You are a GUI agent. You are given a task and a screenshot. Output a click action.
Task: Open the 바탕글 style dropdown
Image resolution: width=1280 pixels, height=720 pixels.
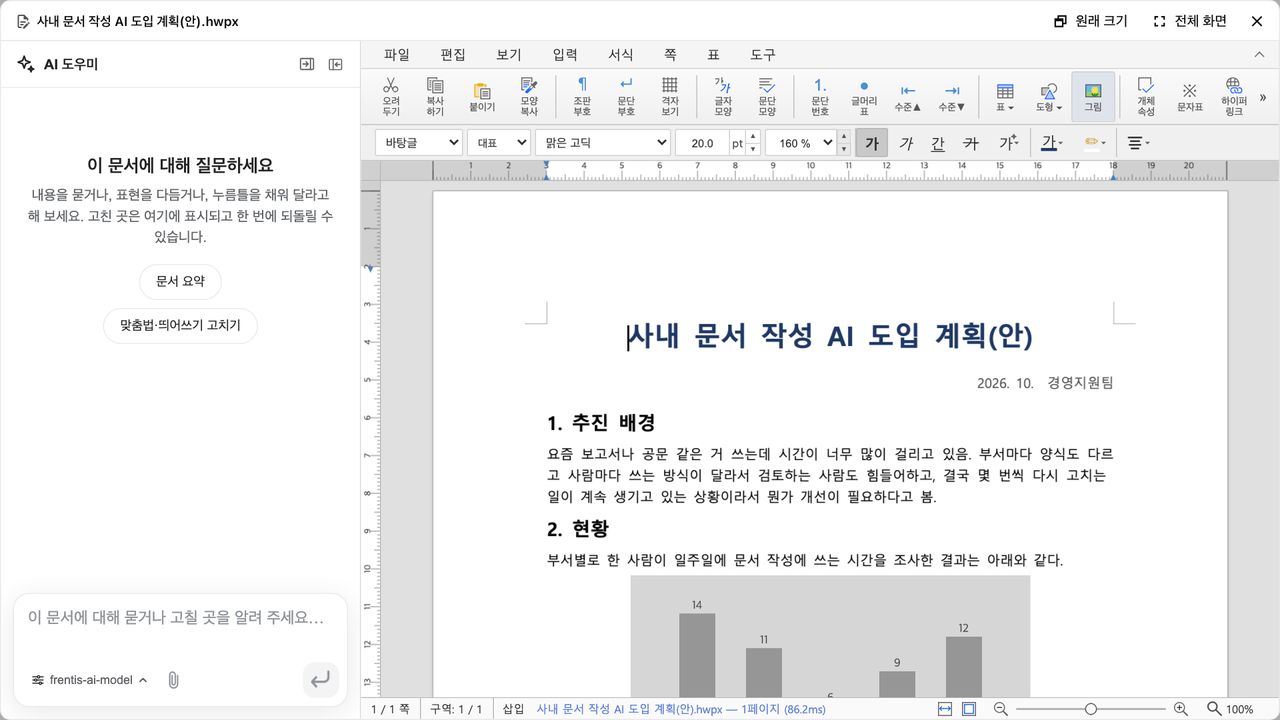[x=419, y=143]
